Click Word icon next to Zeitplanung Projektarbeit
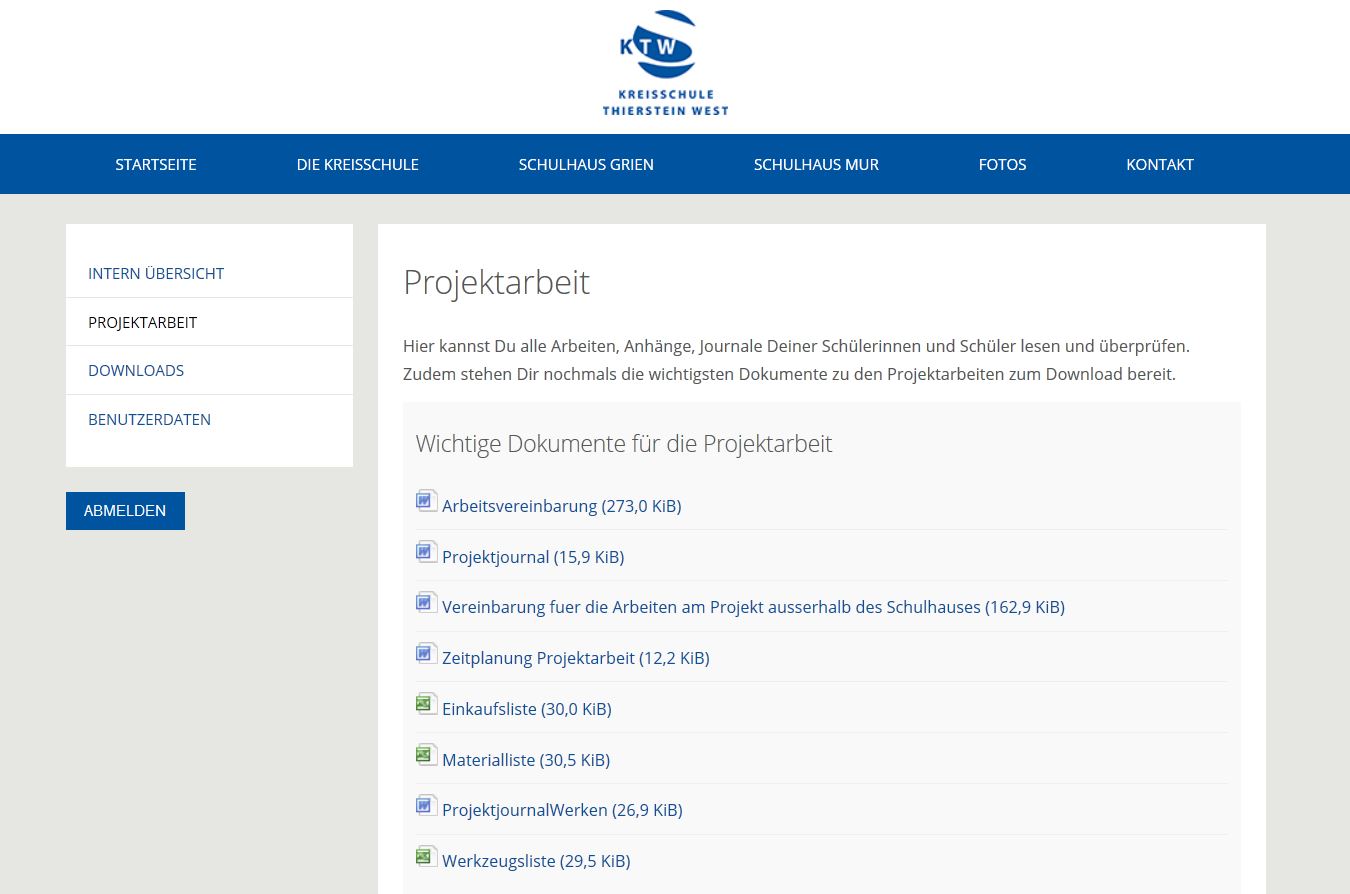The height and width of the screenshot is (894, 1350). click(427, 654)
